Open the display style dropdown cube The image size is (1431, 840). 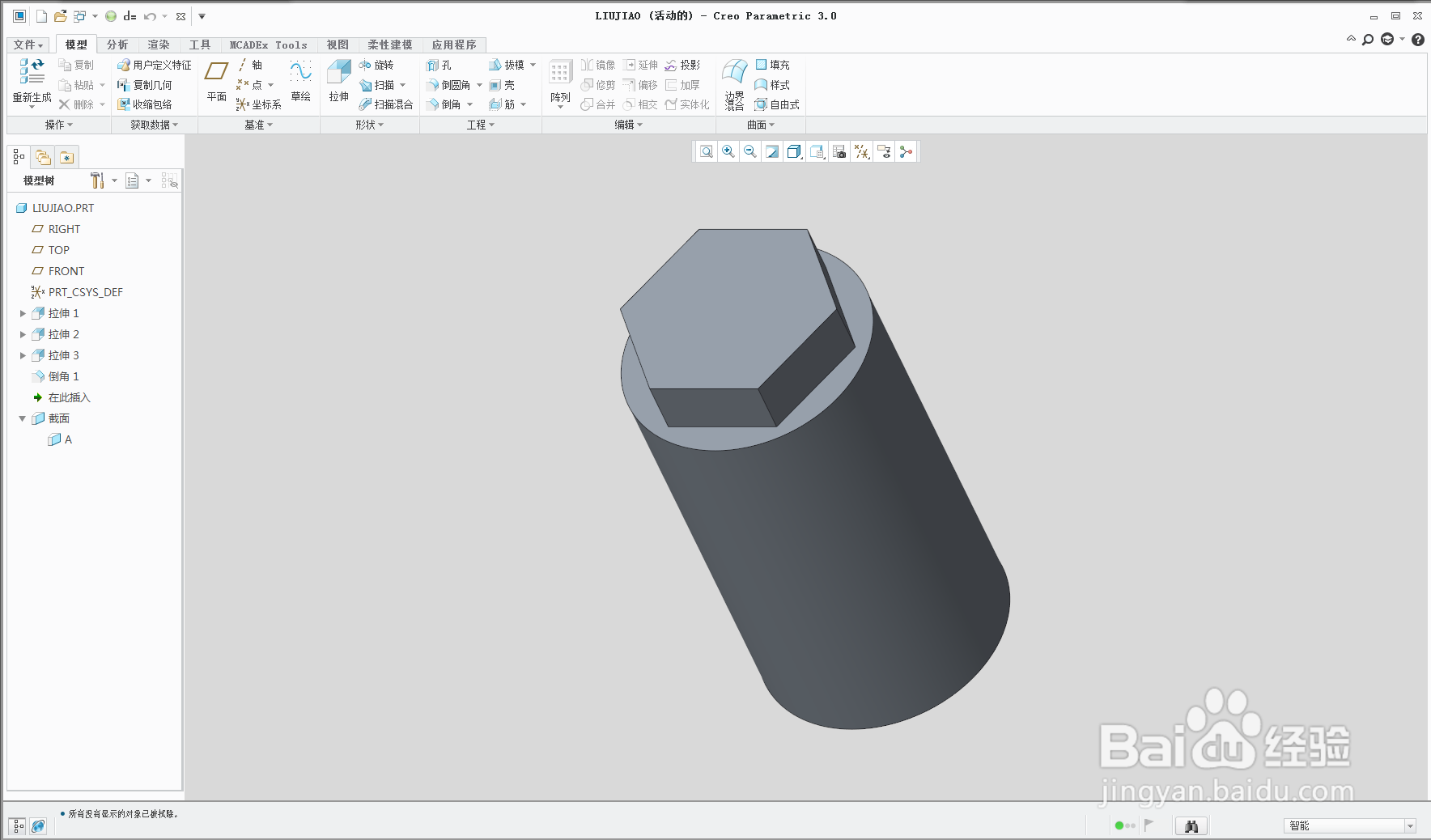795,151
